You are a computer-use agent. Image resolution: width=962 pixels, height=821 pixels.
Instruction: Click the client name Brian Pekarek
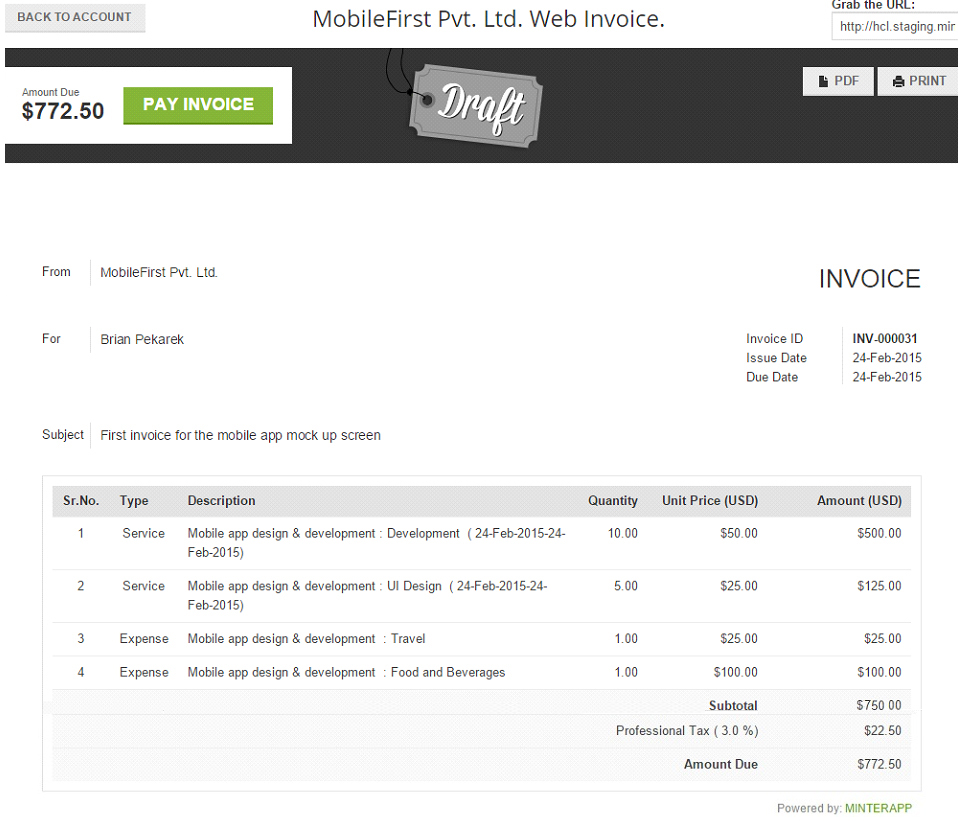pyautogui.click(x=142, y=340)
